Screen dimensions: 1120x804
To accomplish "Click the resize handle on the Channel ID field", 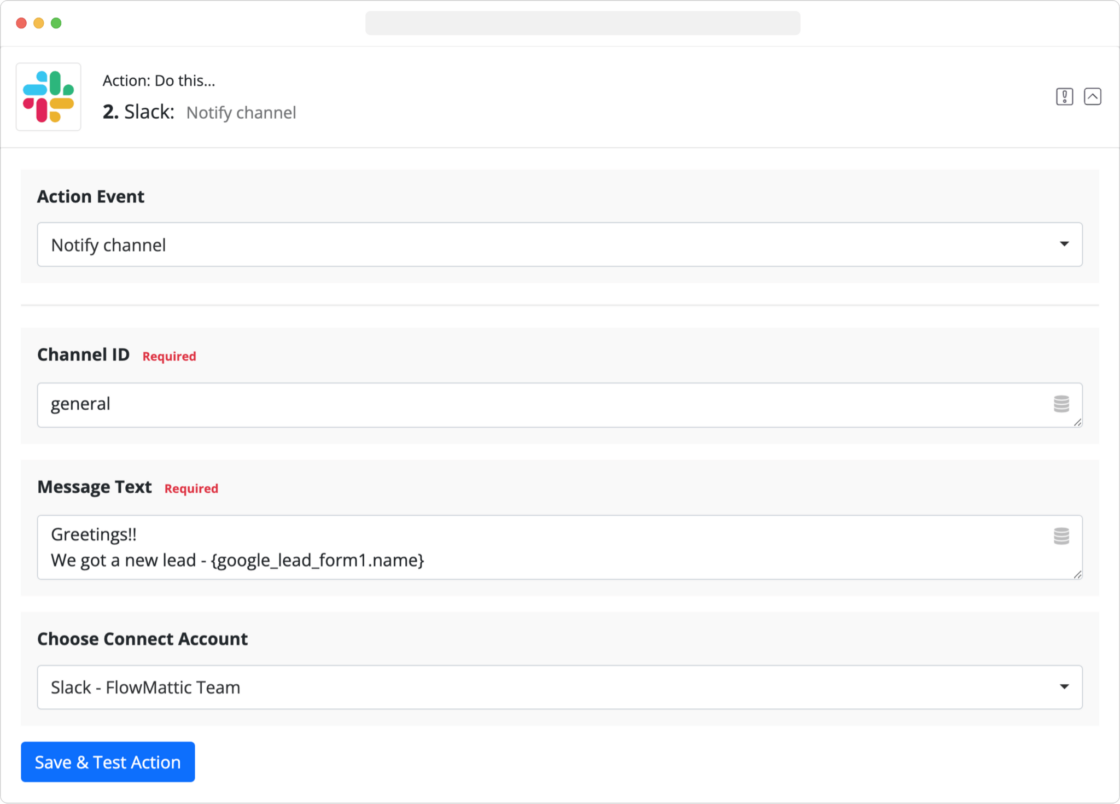I will click(x=1078, y=424).
